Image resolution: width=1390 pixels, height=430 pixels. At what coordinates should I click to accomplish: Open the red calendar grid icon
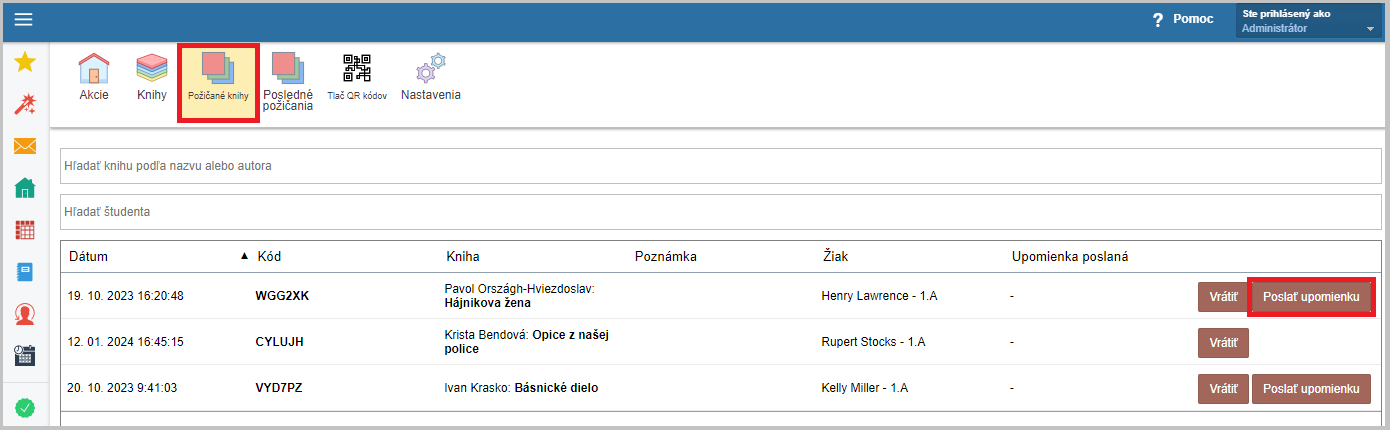(x=25, y=229)
